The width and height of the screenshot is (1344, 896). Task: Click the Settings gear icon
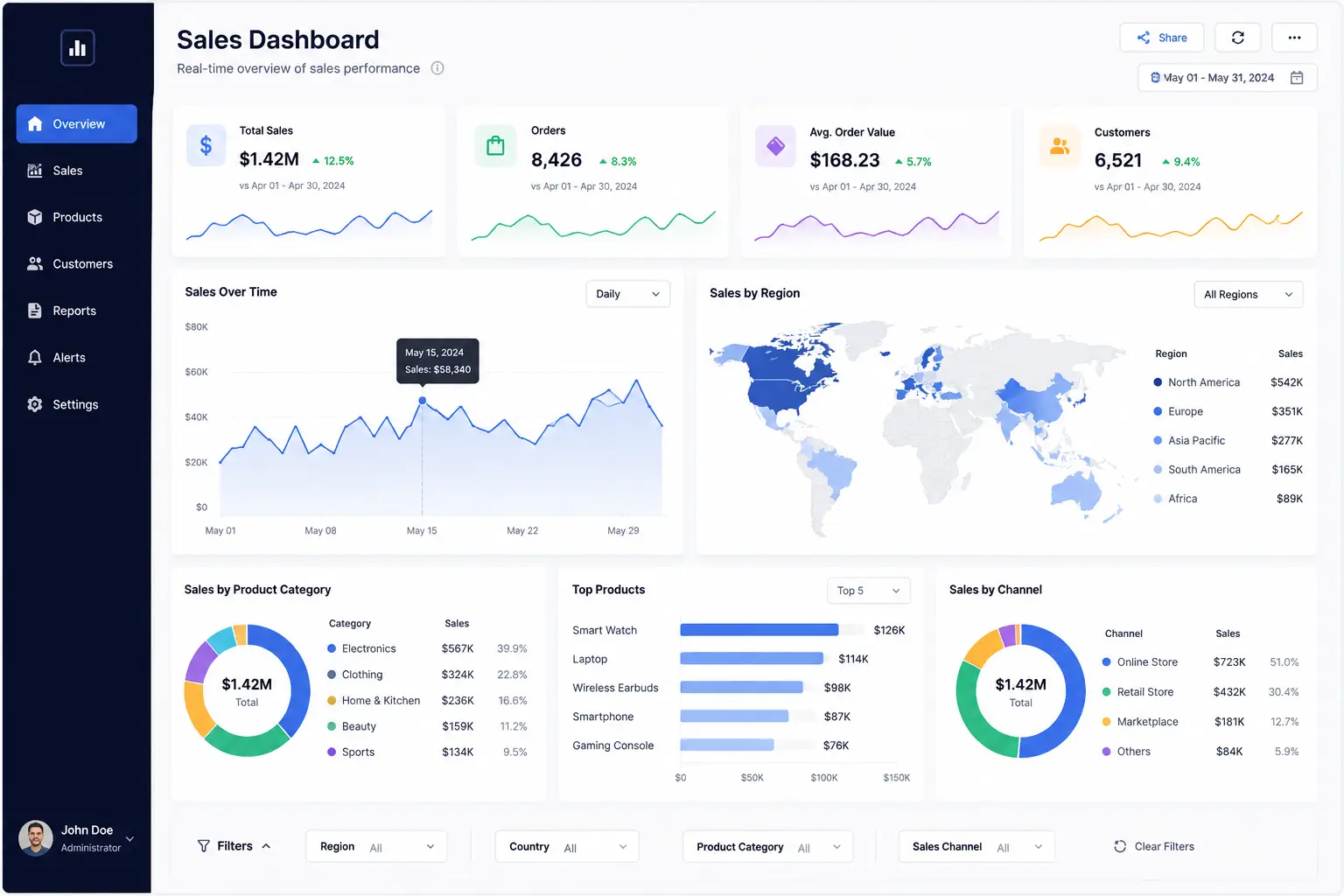[35, 404]
